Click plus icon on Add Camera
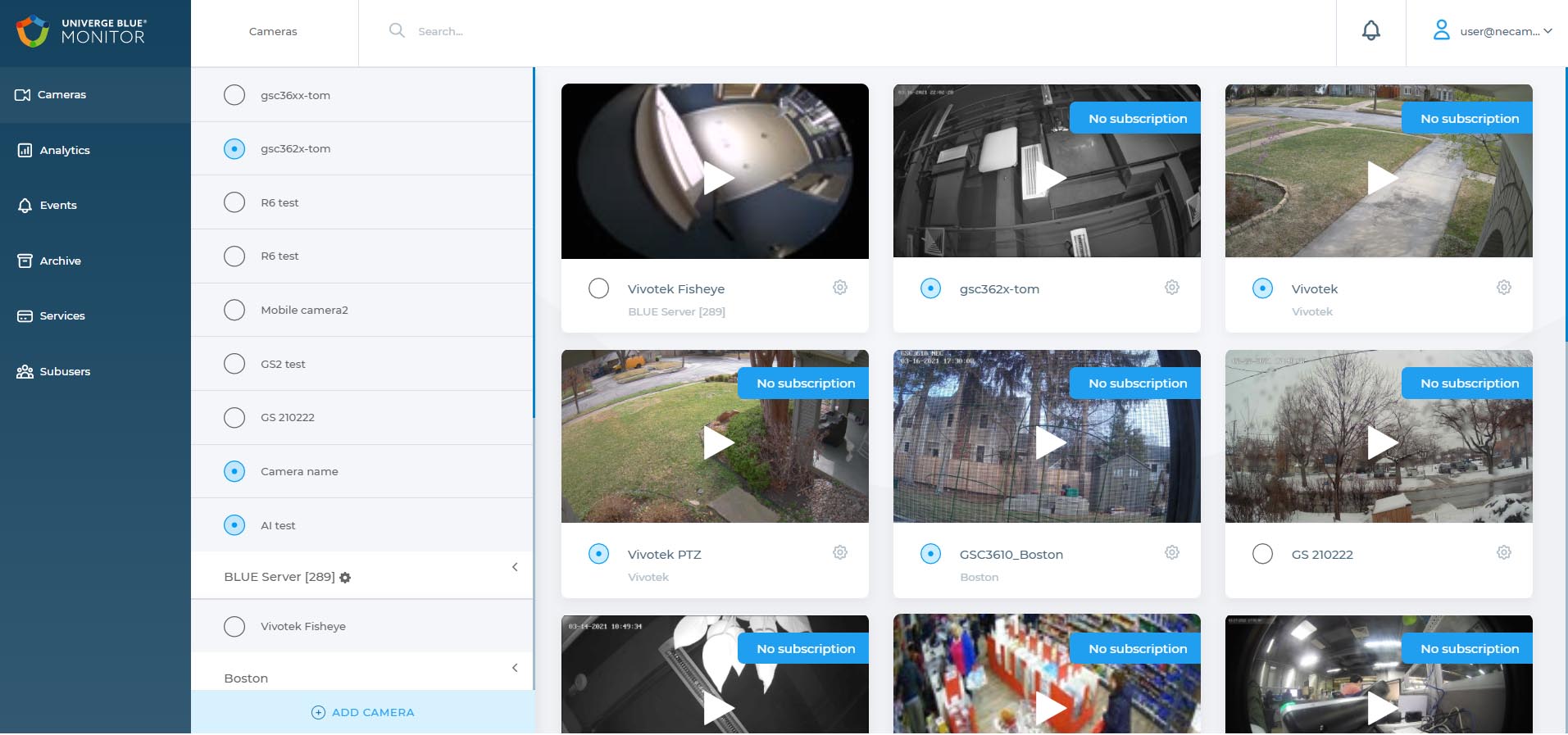 (x=318, y=712)
